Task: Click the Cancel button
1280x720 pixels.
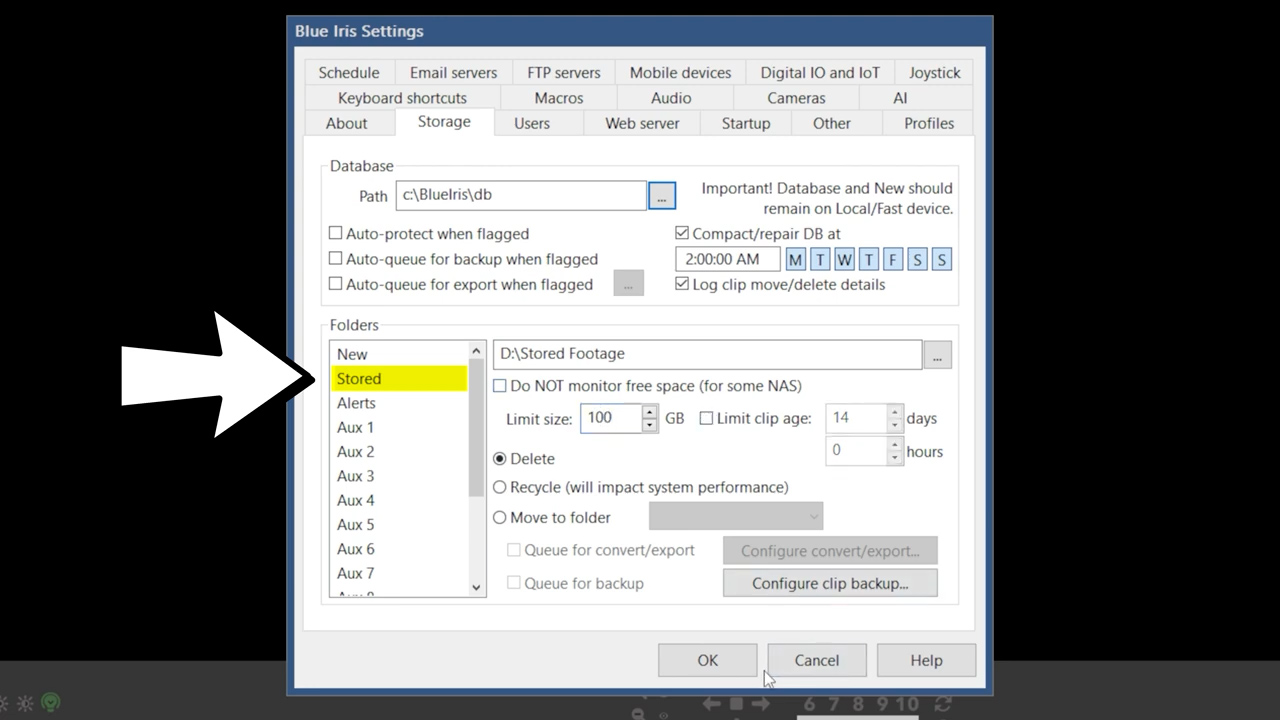Action: click(x=817, y=660)
